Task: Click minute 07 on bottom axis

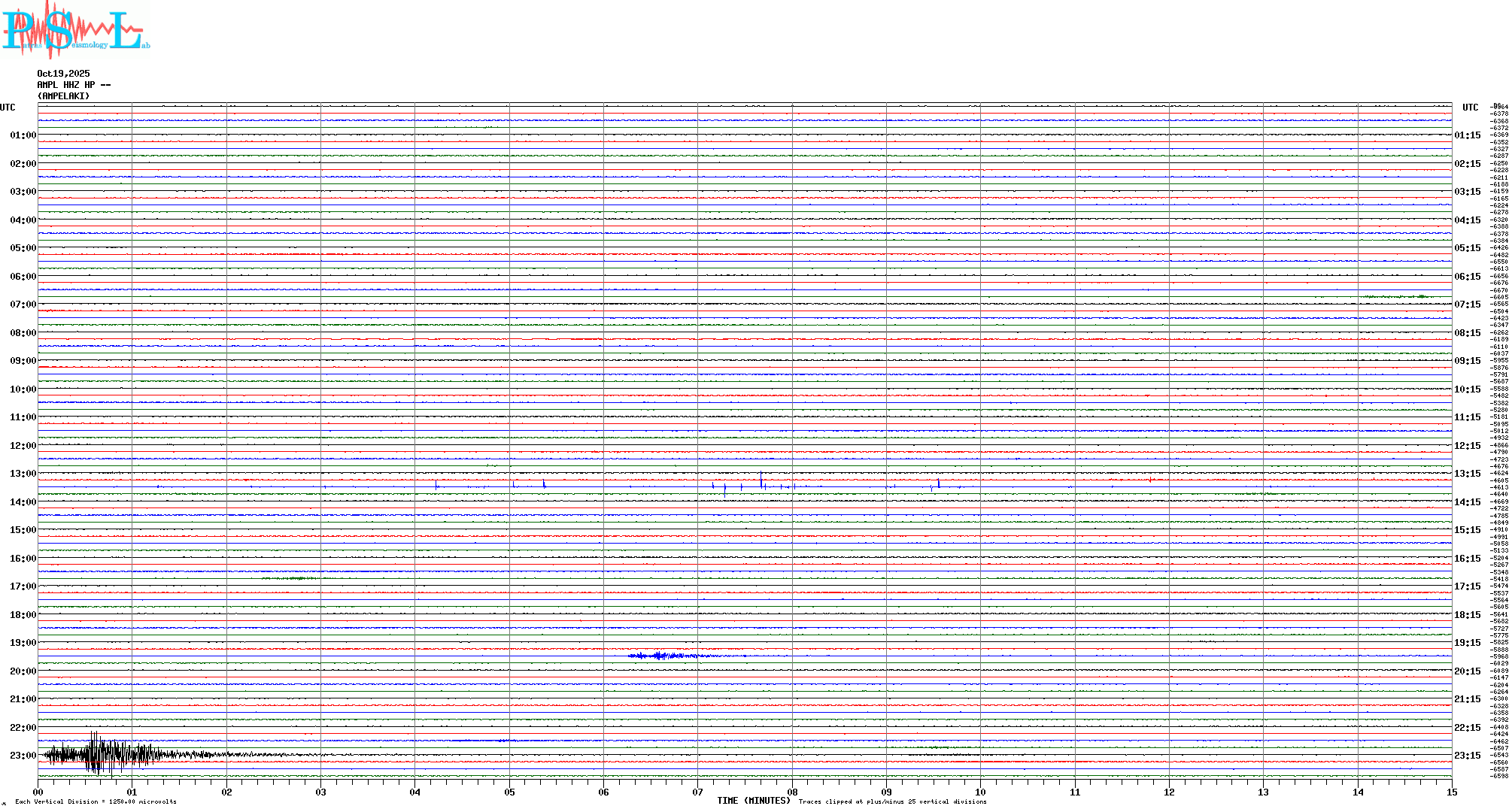Action: point(697,792)
